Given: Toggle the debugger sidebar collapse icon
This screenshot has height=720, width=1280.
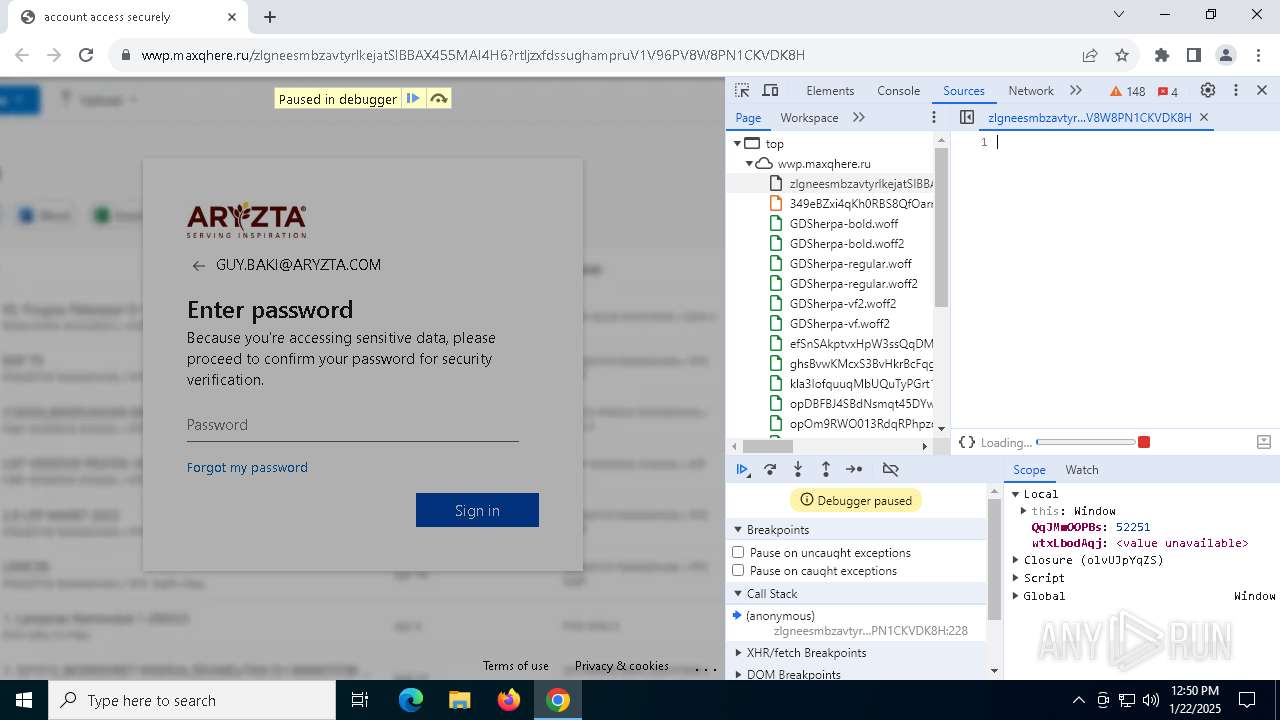Looking at the screenshot, I should tap(1263, 442).
